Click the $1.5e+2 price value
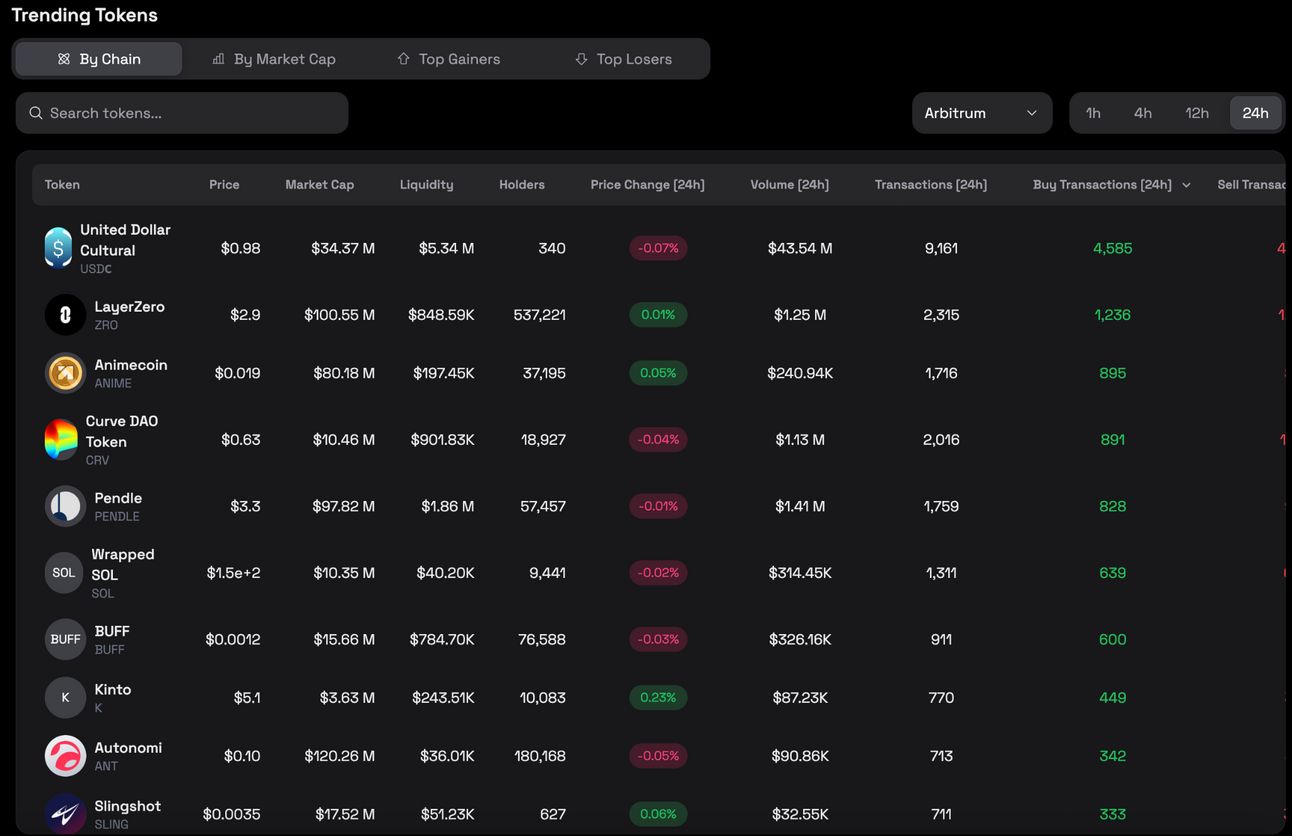This screenshot has width=1292, height=836. click(233, 573)
